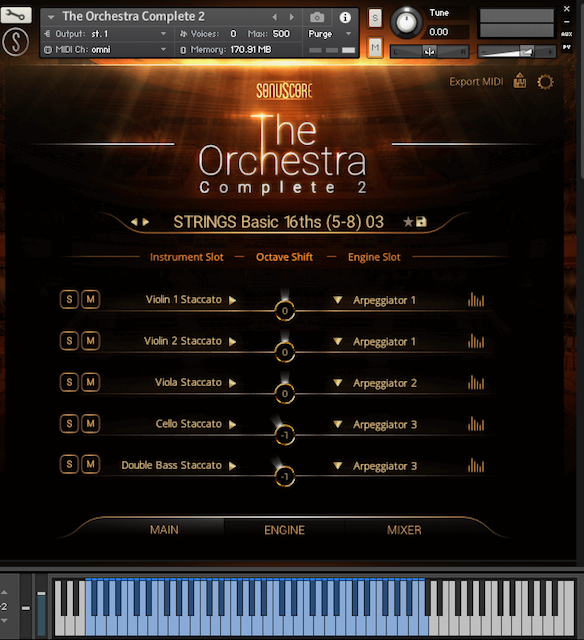Solo the Violin 2 Staccato slot

[x=69, y=340]
